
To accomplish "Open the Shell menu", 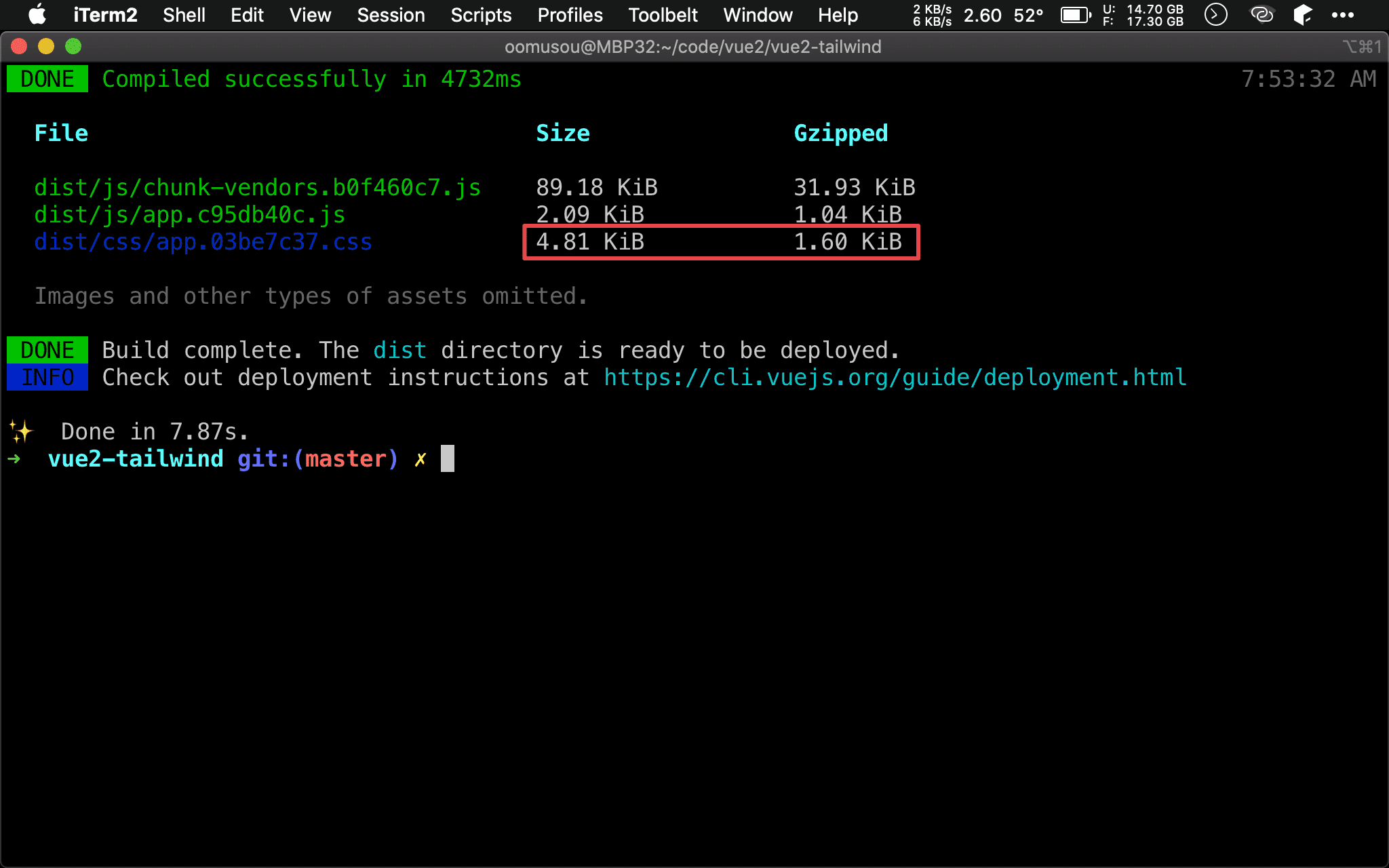I will click(x=185, y=16).
